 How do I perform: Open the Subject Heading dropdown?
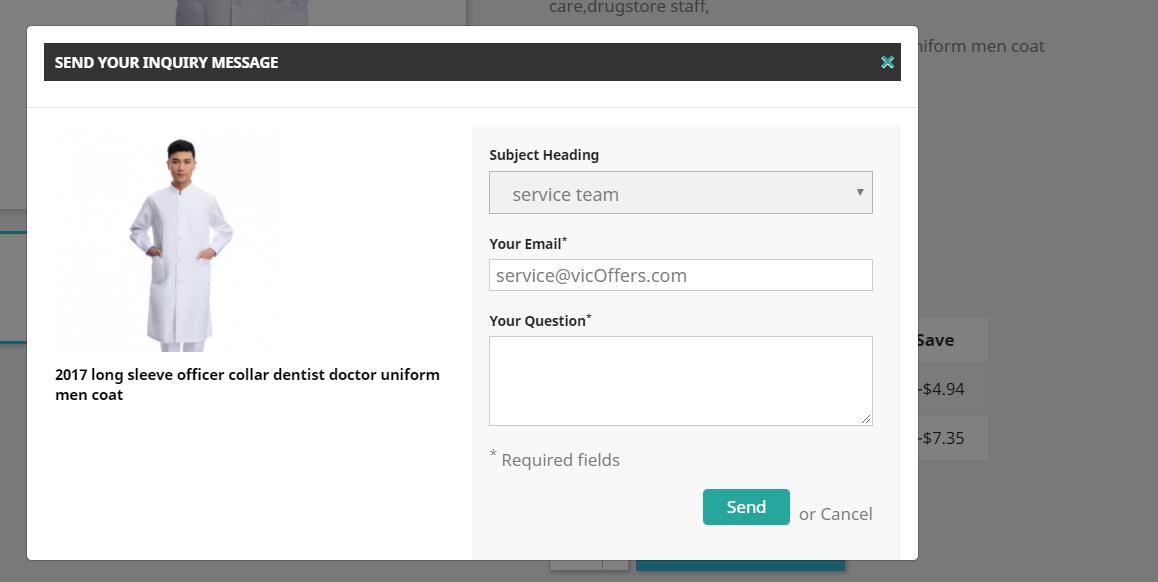point(680,193)
